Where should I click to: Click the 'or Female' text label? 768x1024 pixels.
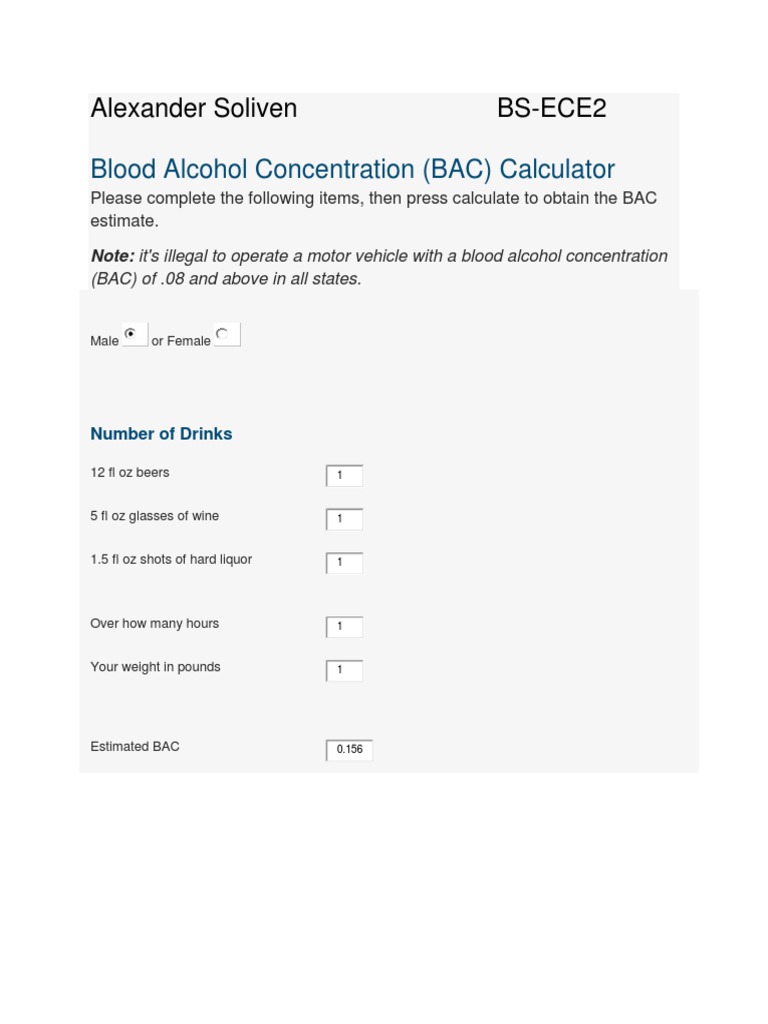181,341
